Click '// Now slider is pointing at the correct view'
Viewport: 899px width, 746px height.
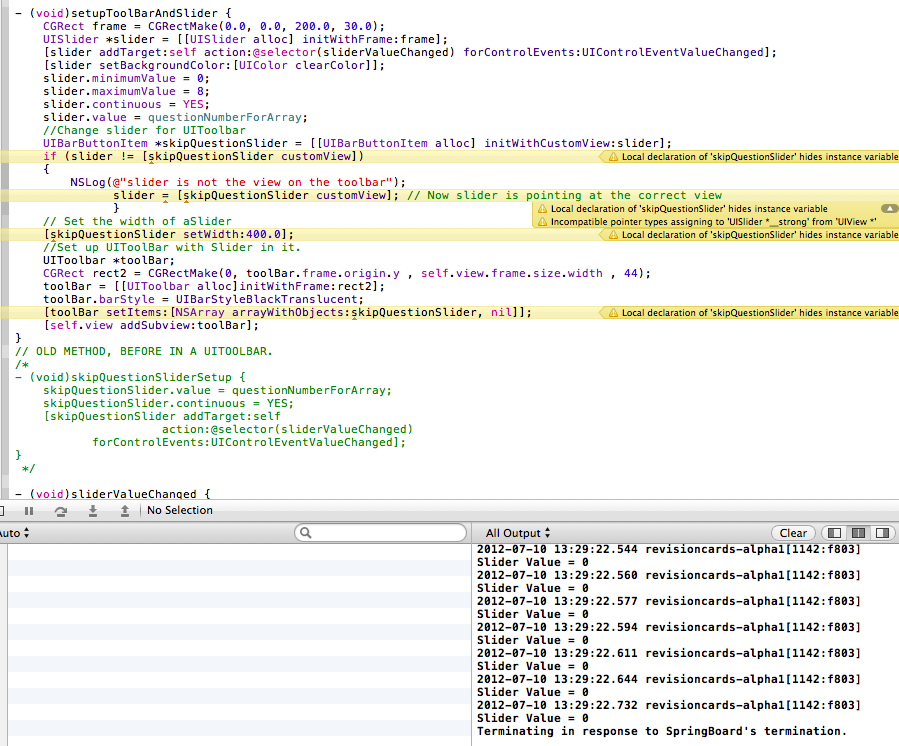pos(564,196)
